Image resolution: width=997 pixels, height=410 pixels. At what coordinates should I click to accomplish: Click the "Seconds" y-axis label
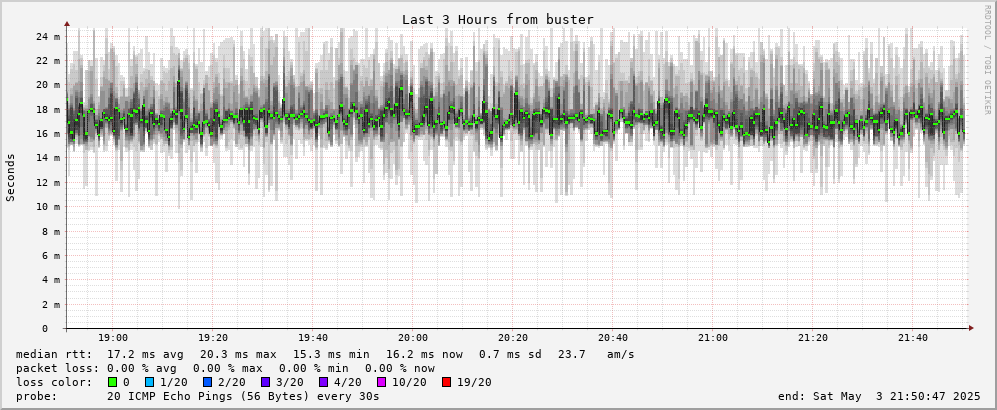pos(10,177)
